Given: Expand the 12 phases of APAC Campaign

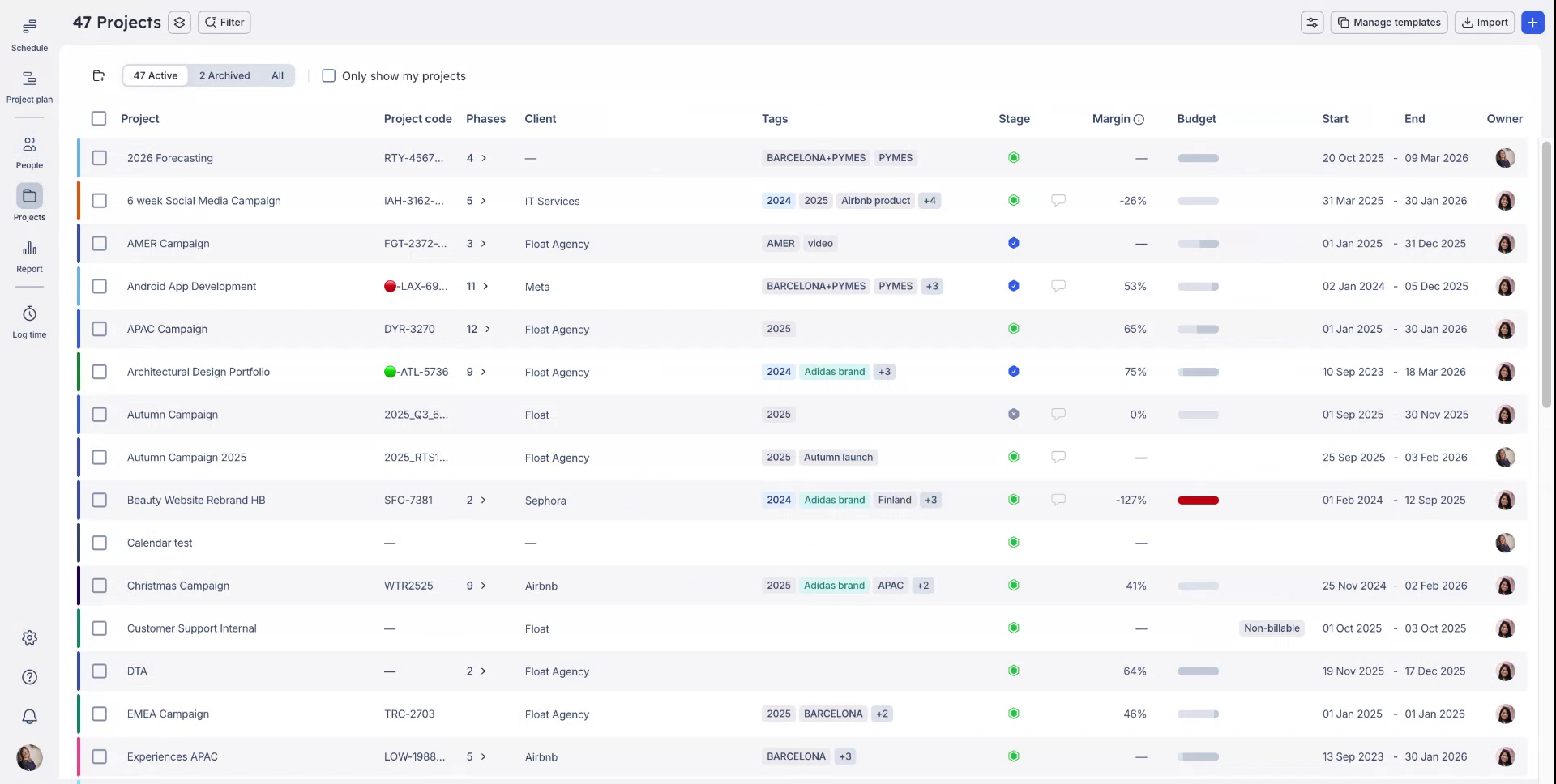Looking at the screenshot, I should 487,329.
